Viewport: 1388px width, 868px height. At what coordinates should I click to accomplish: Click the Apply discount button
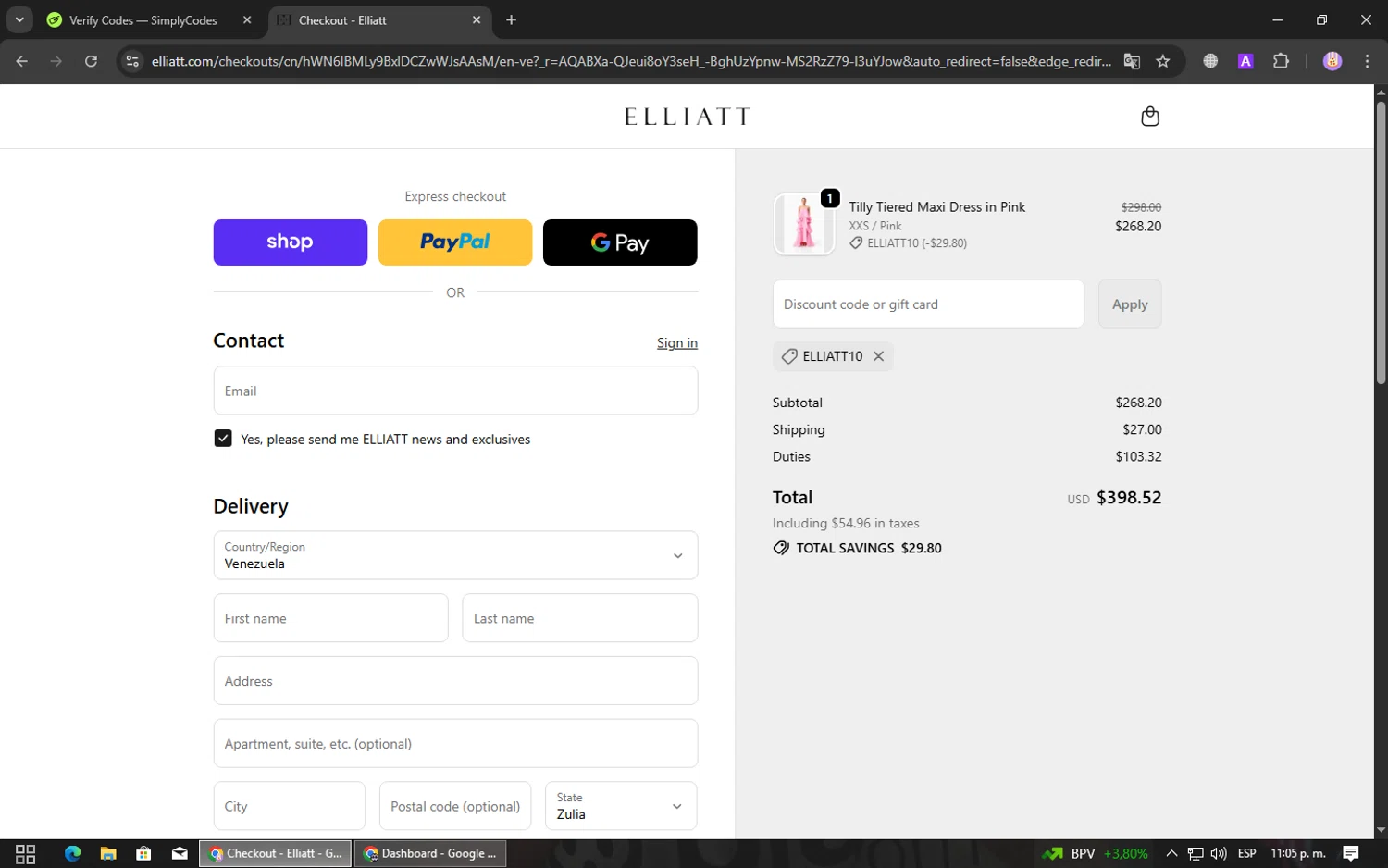pos(1130,304)
